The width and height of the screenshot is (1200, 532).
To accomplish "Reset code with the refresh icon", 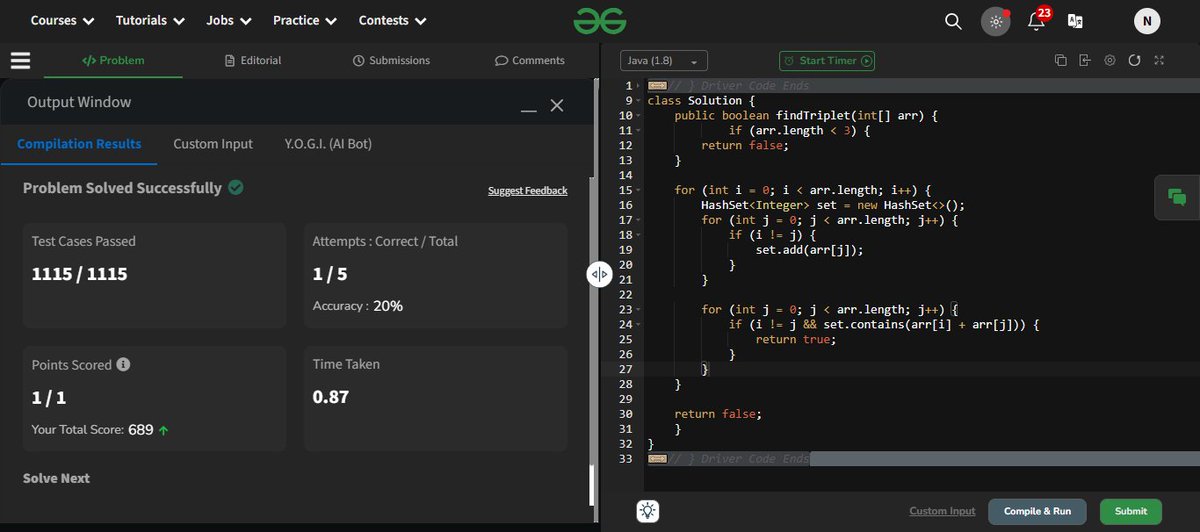I will 1134,60.
